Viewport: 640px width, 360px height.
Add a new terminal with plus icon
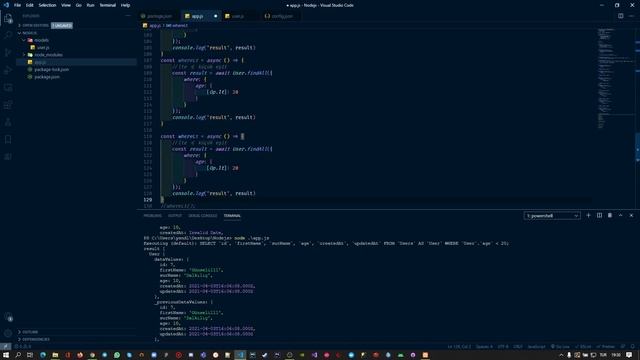point(588,216)
